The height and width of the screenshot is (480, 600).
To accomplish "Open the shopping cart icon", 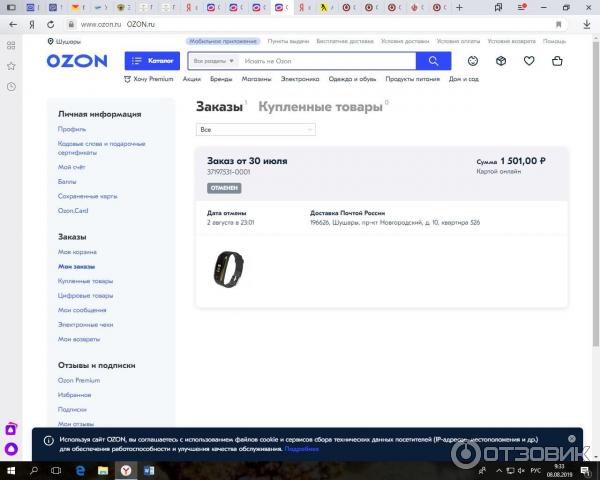I will point(557,61).
